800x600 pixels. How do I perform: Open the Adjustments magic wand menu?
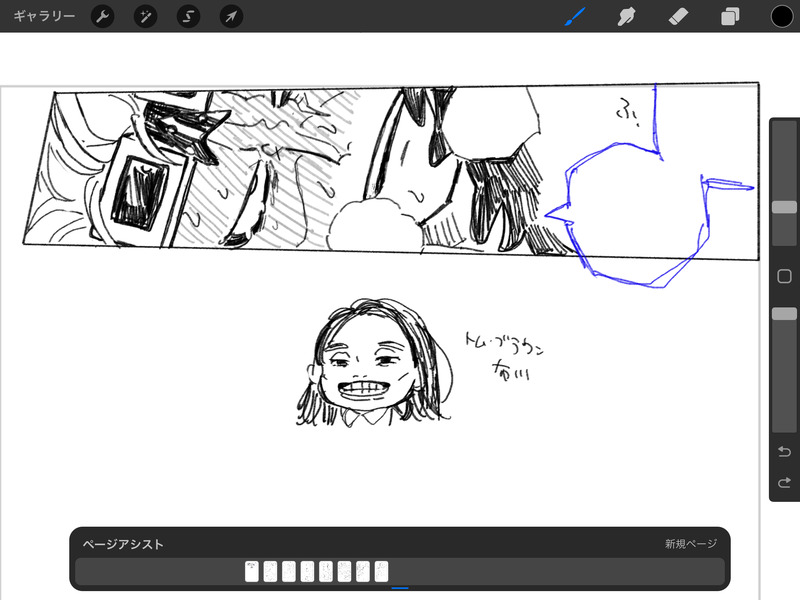tap(145, 16)
